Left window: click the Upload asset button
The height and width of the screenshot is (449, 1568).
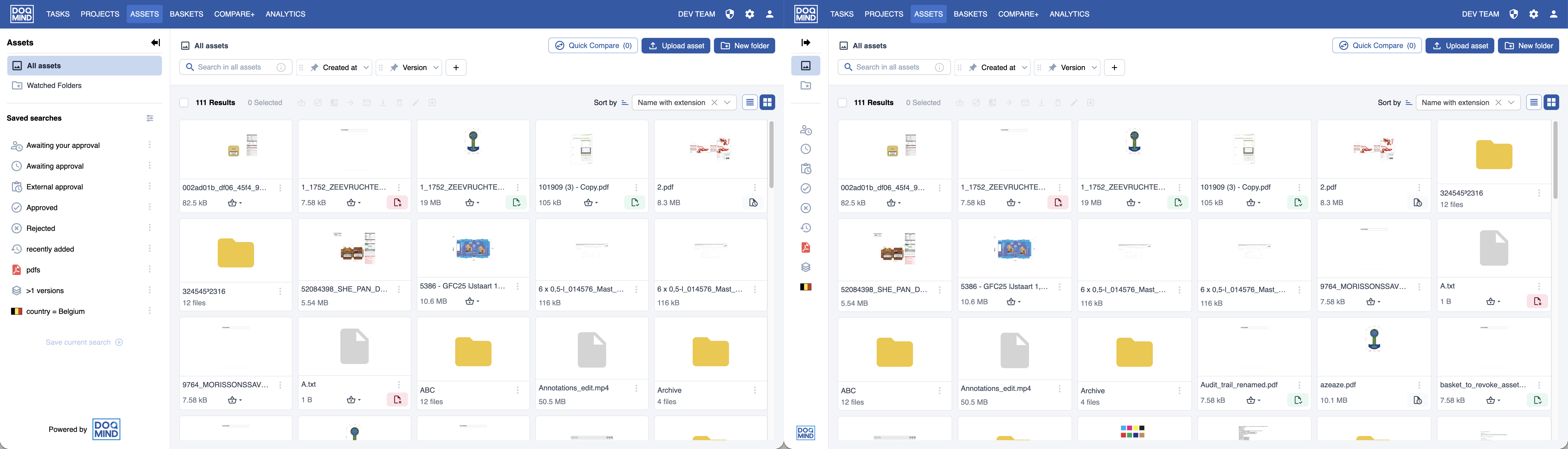click(676, 46)
